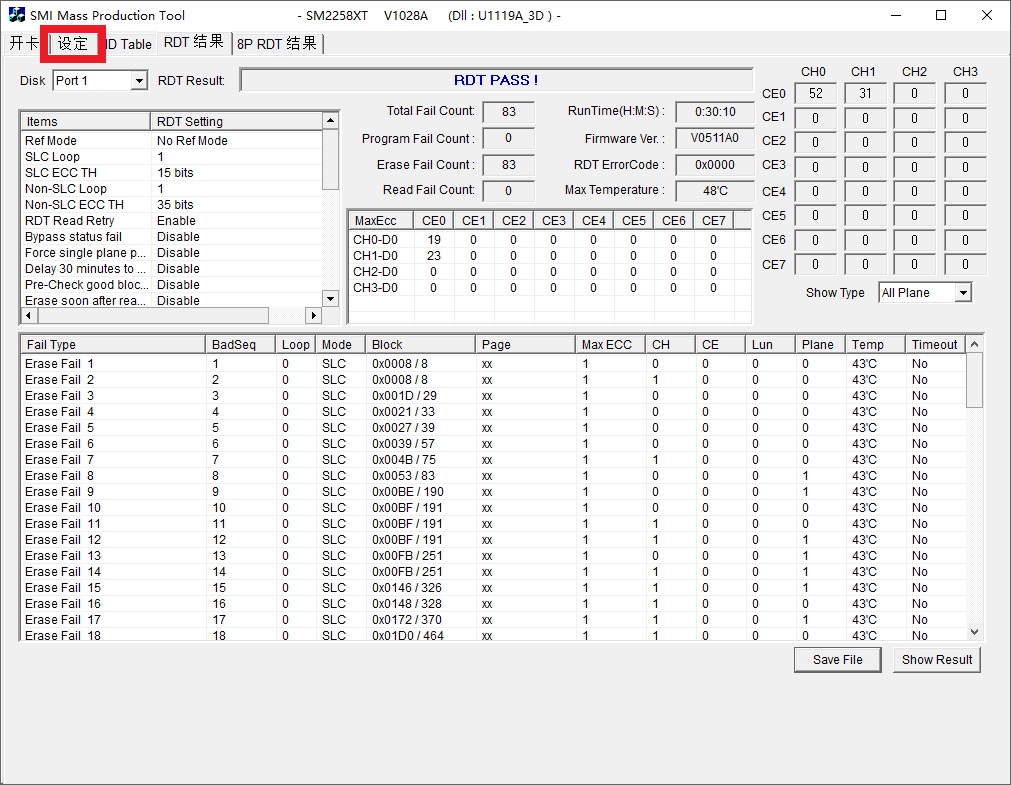The height and width of the screenshot is (785, 1011).
Task: Switch to the 开卡 tab
Action: click(x=24, y=44)
